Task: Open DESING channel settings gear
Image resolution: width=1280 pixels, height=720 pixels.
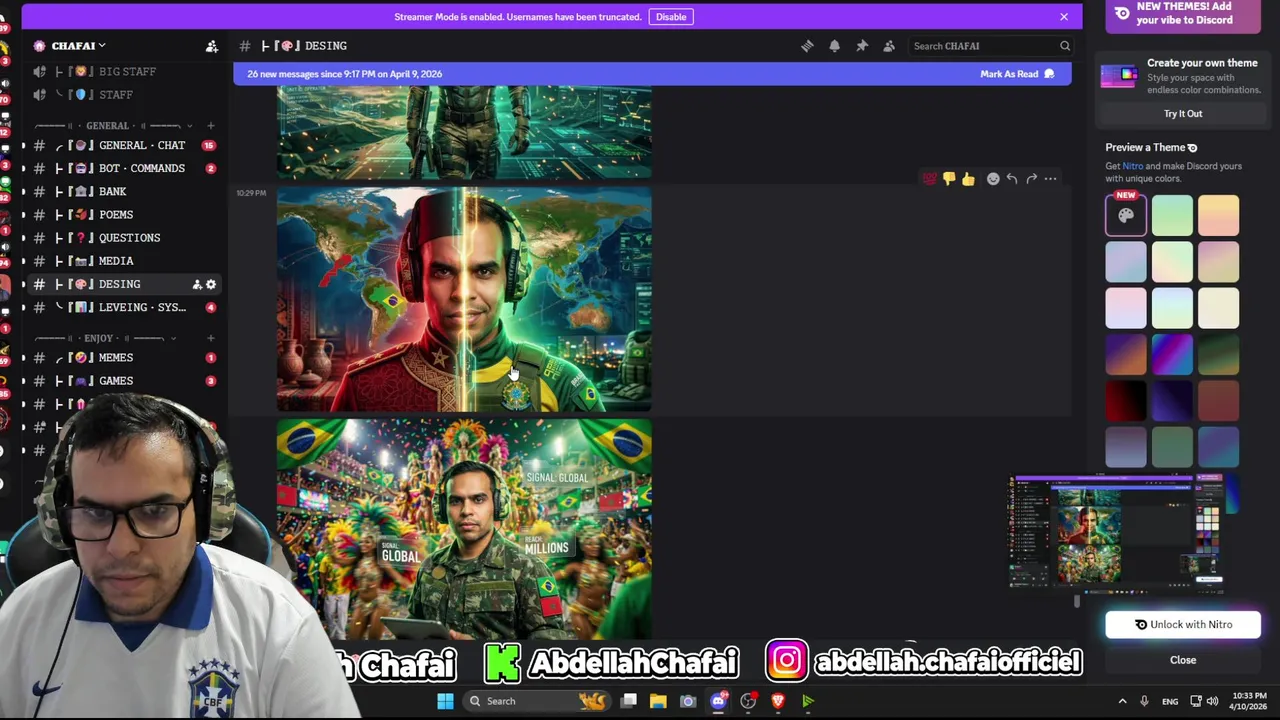Action: 211,284
